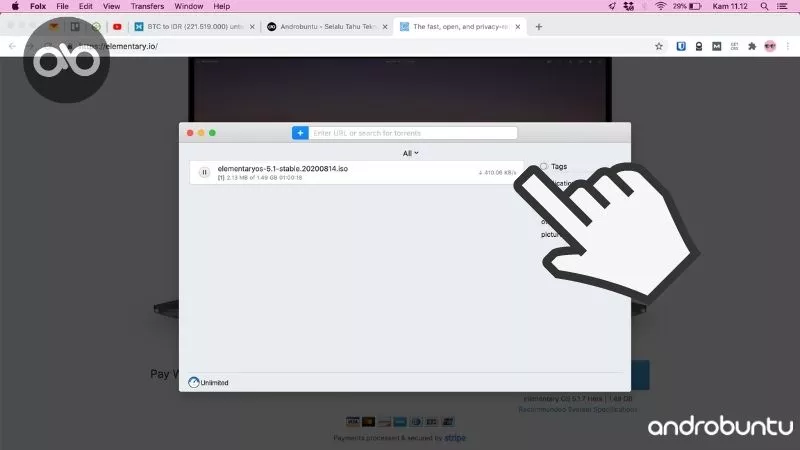Go back using the browser back arrow

(12, 46)
